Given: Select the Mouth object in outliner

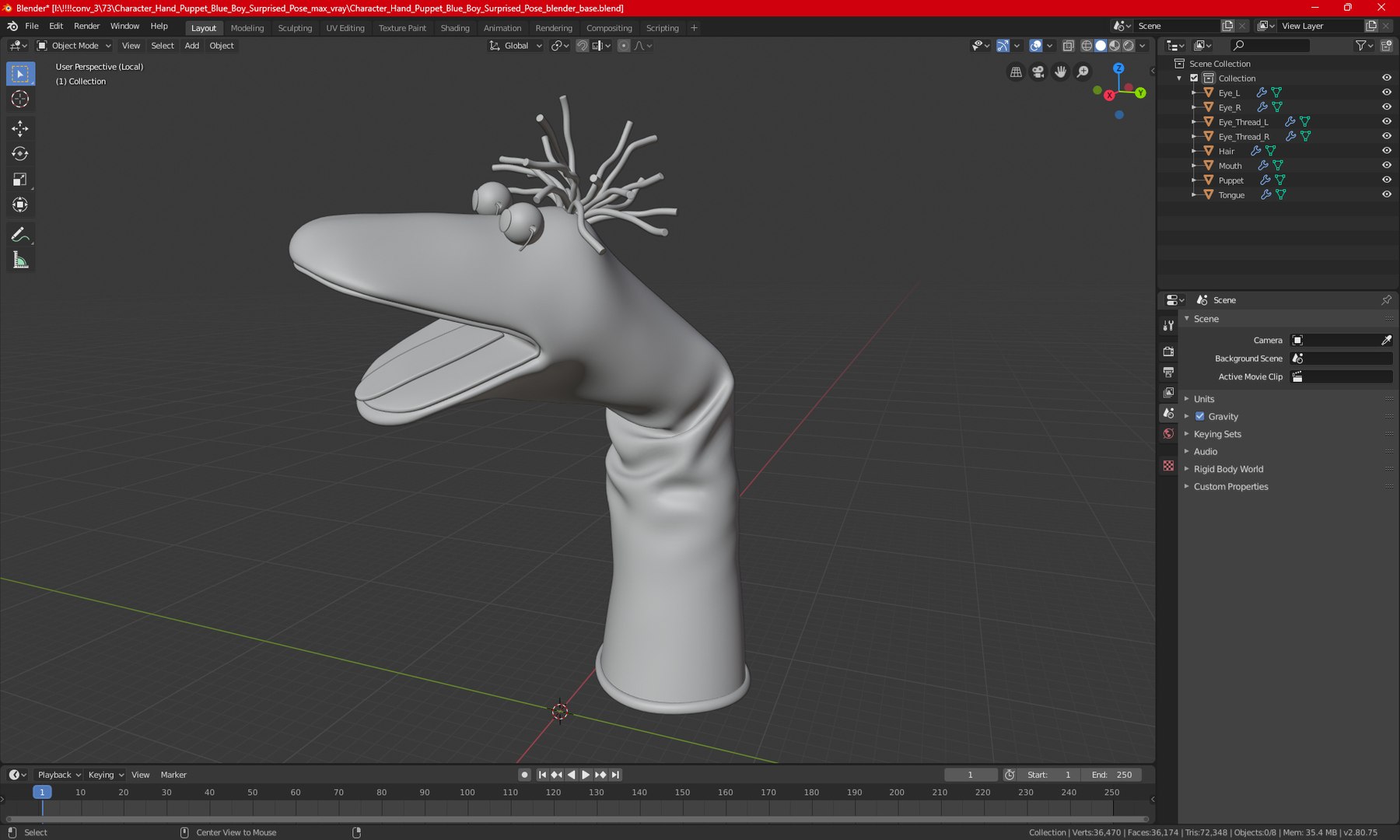Looking at the screenshot, I should [1230, 166].
